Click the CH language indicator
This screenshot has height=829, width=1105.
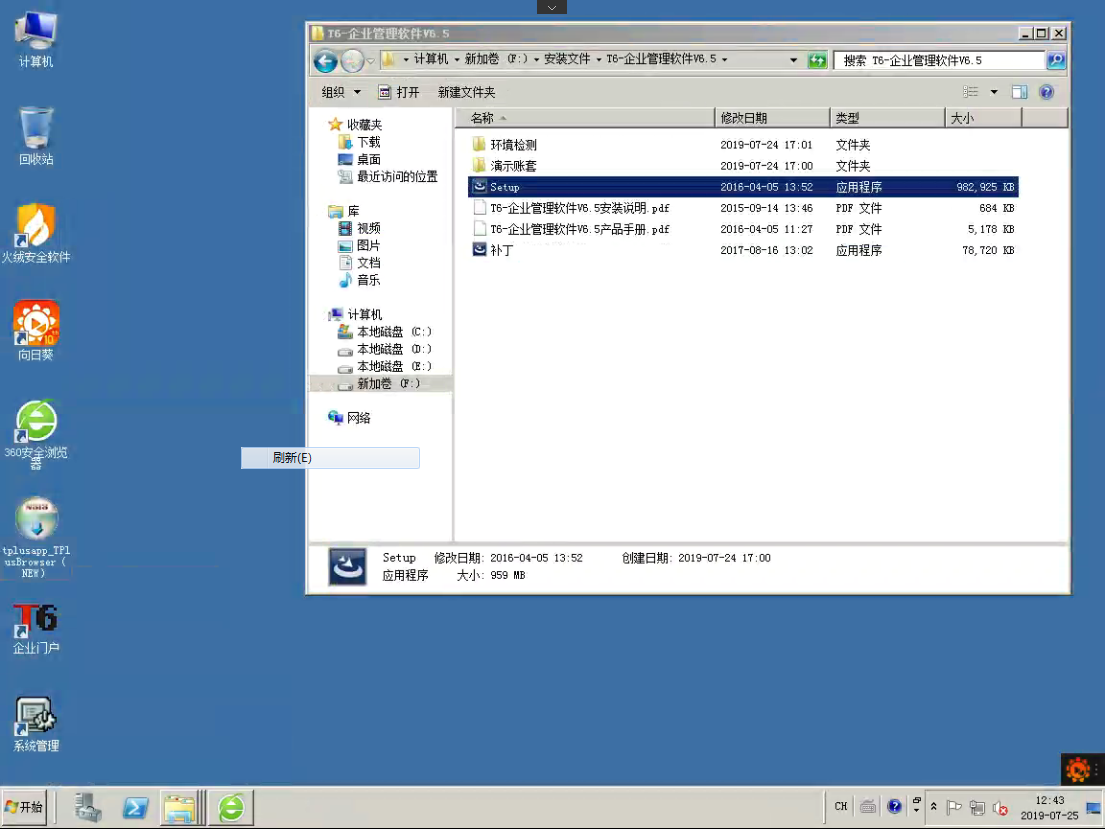pyautogui.click(x=841, y=806)
